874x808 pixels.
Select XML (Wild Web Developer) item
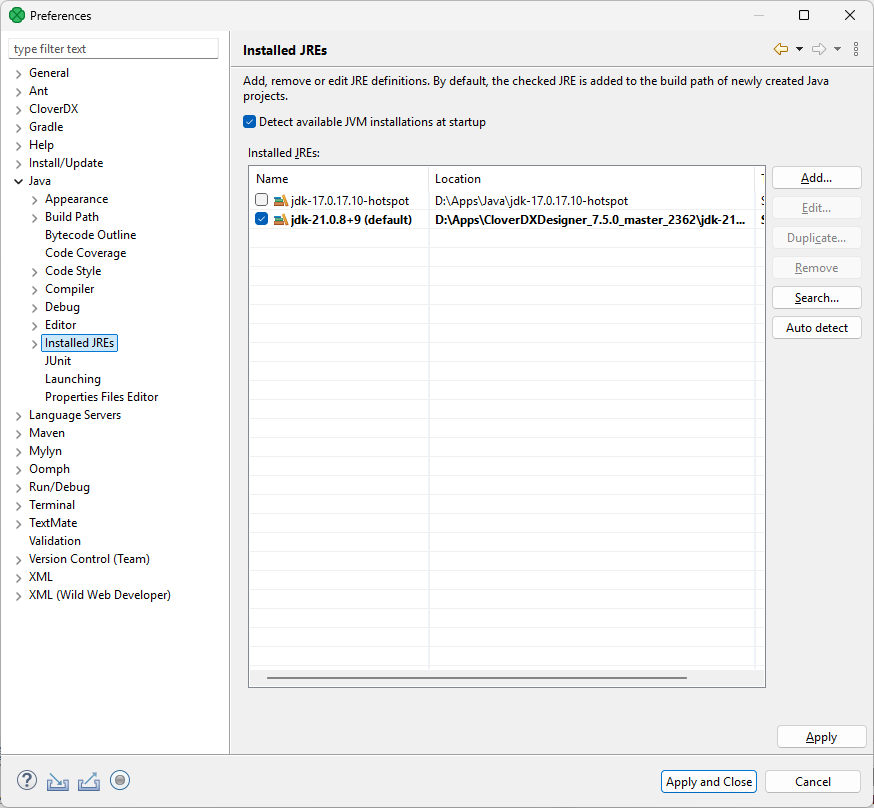(x=100, y=595)
